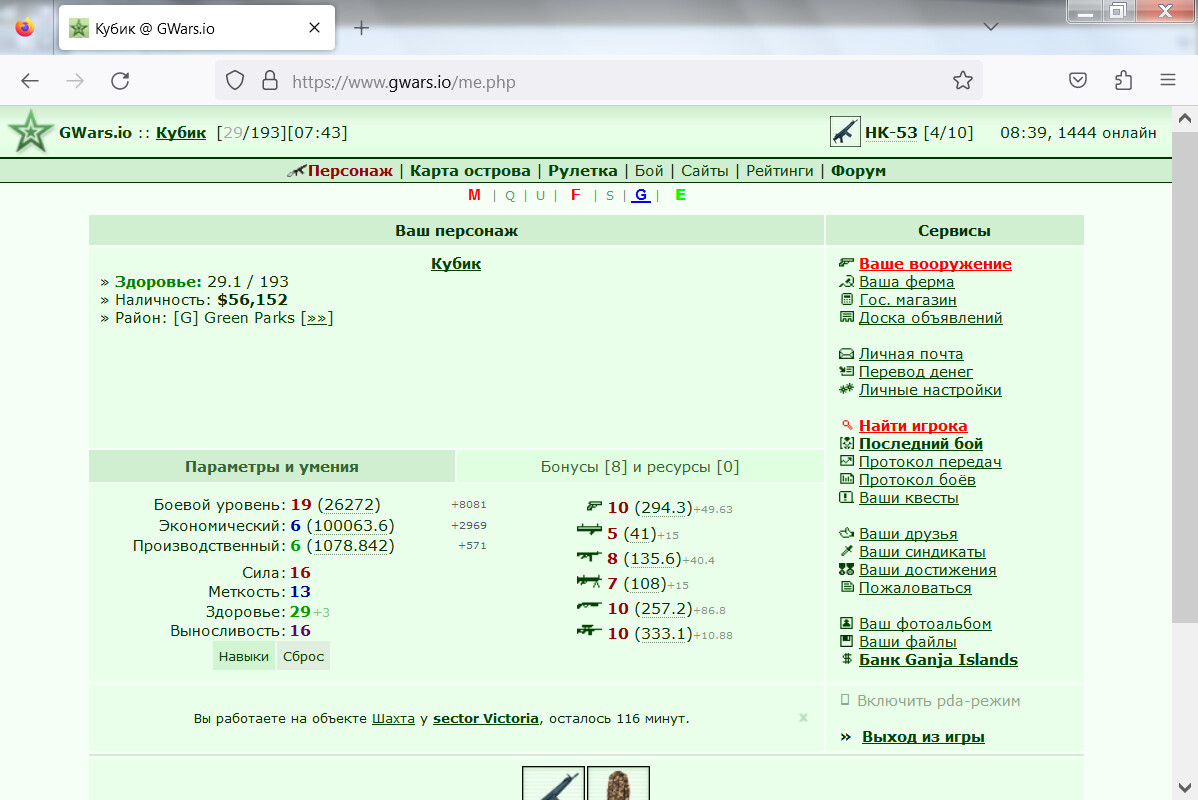This screenshot has height=800, width=1198.
Task: Open Последний бой link
Action: pos(921,444)
